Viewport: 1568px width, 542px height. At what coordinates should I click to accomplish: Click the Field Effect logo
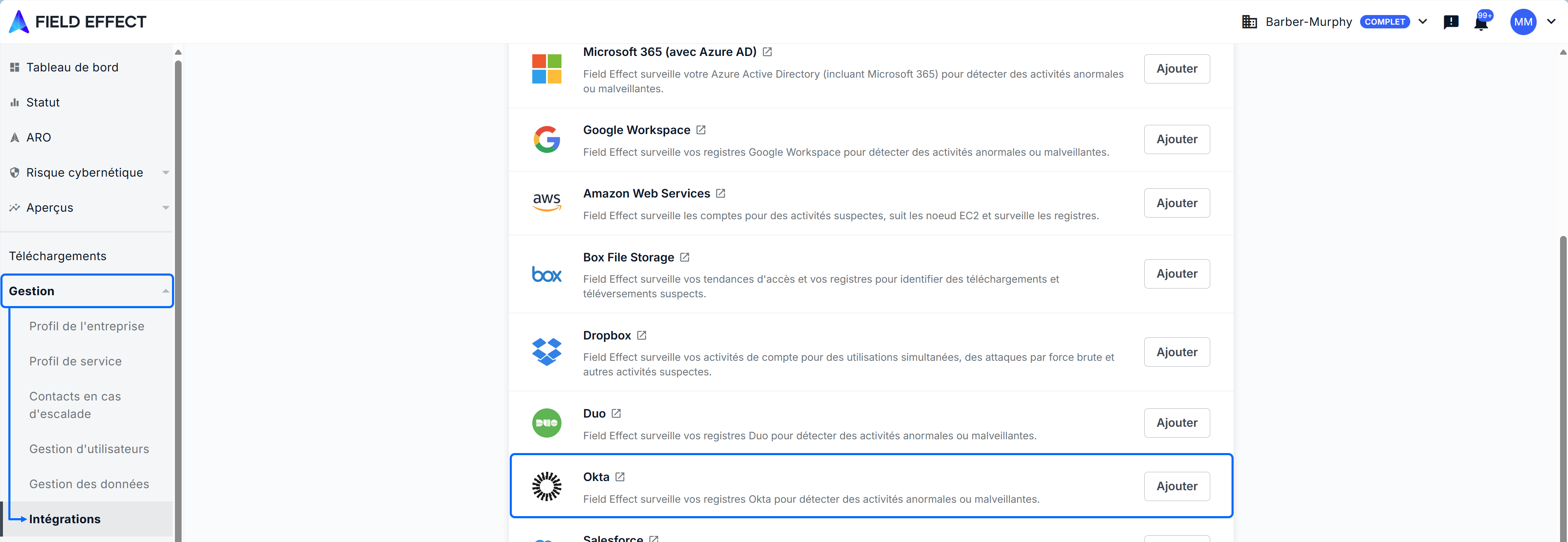(78, 22)
